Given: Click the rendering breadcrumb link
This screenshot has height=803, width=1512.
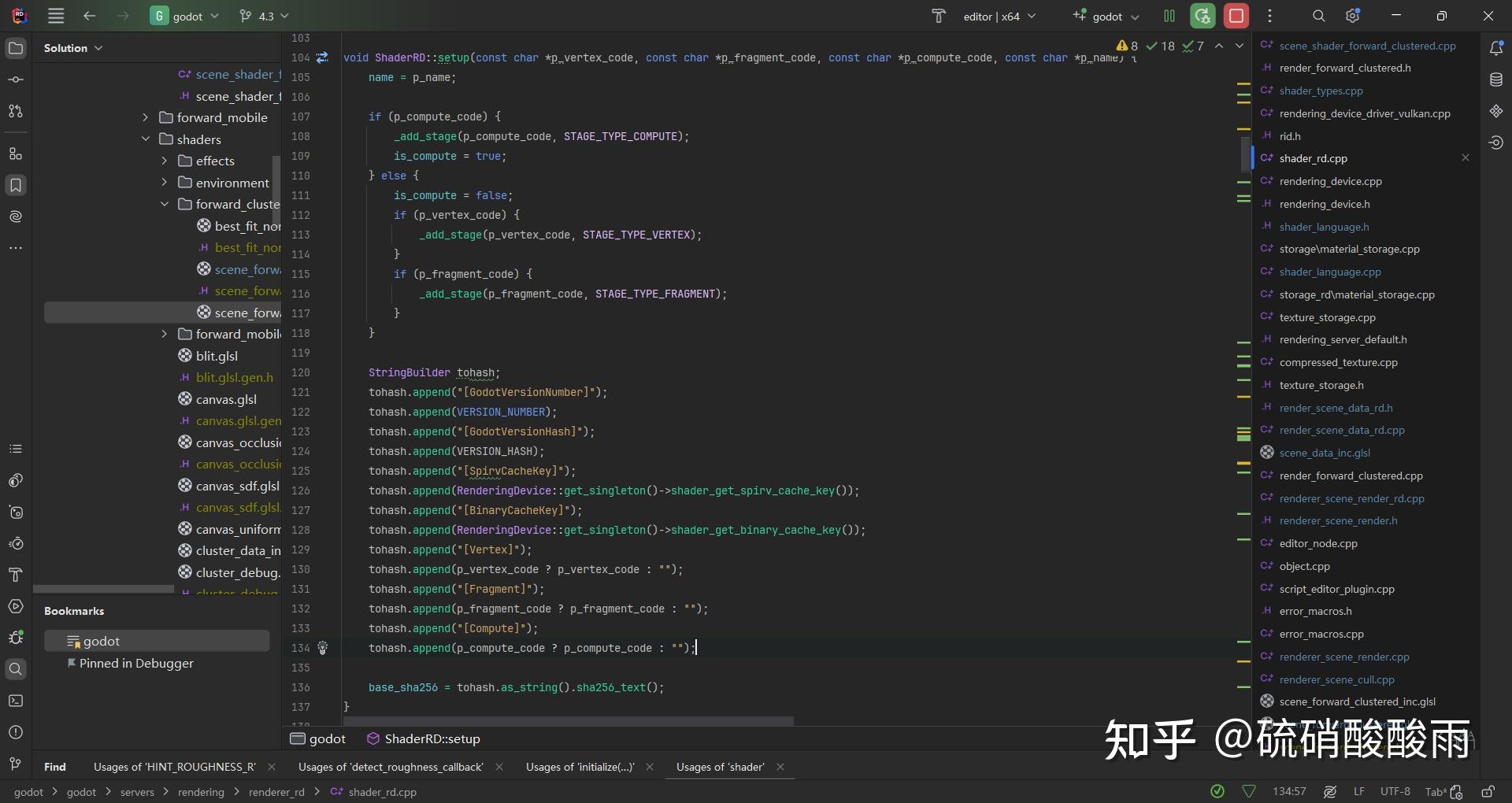Looking at the screenshot, I should click(202, 792).
